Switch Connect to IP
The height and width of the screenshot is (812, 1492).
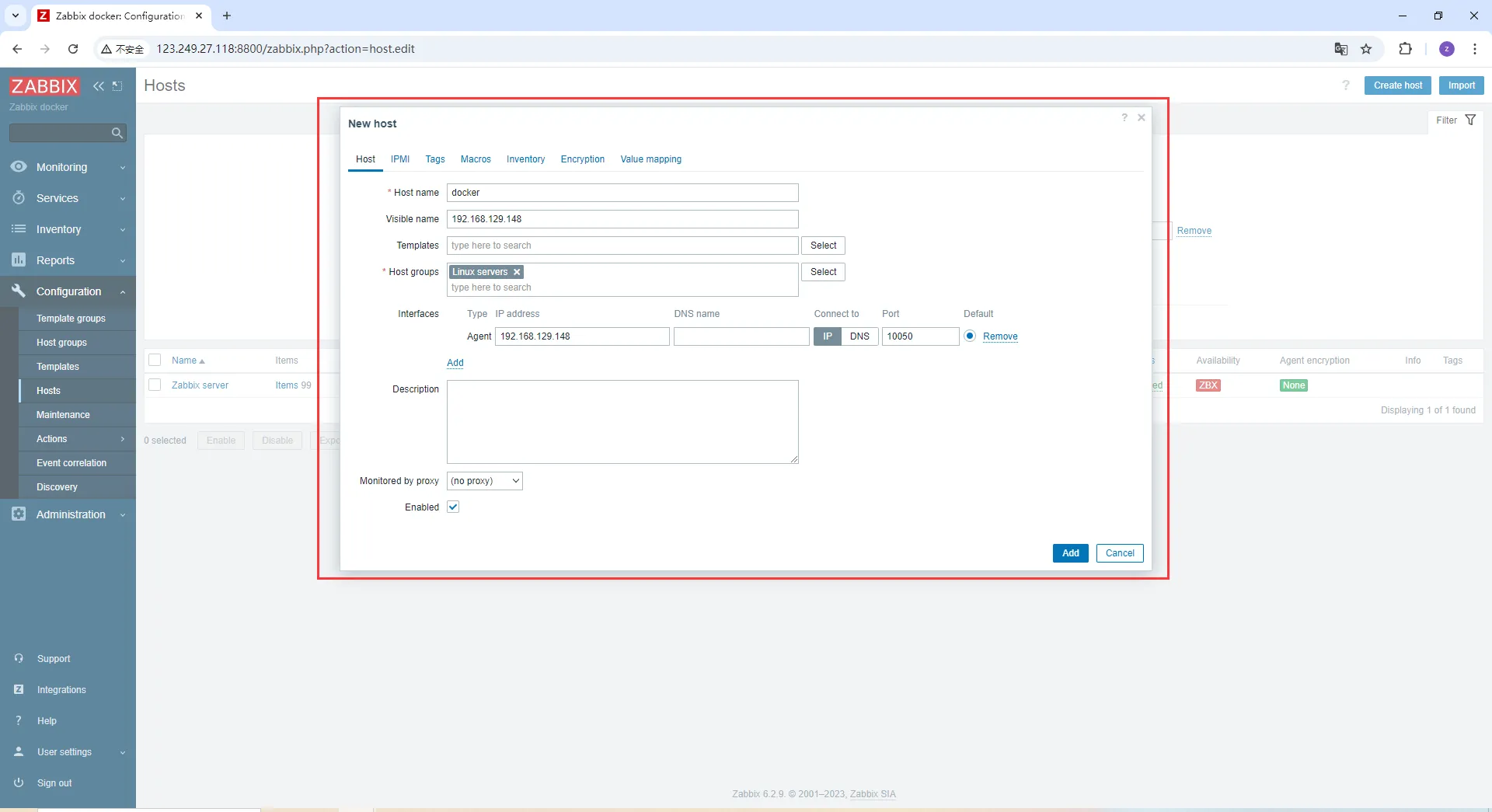pos(828,336)
